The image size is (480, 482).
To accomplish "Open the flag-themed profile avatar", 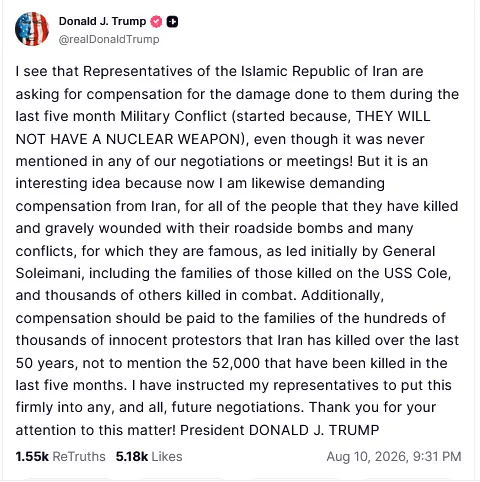I will tap(32, 29).
